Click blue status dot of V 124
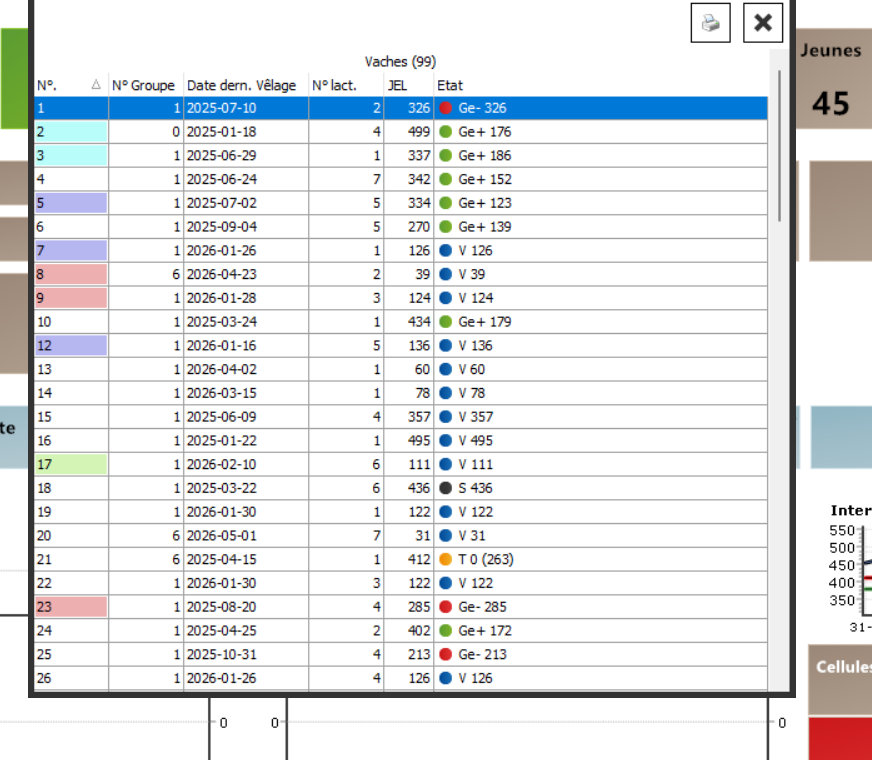Viewport: 872px width, 760px height. point(445,298)
